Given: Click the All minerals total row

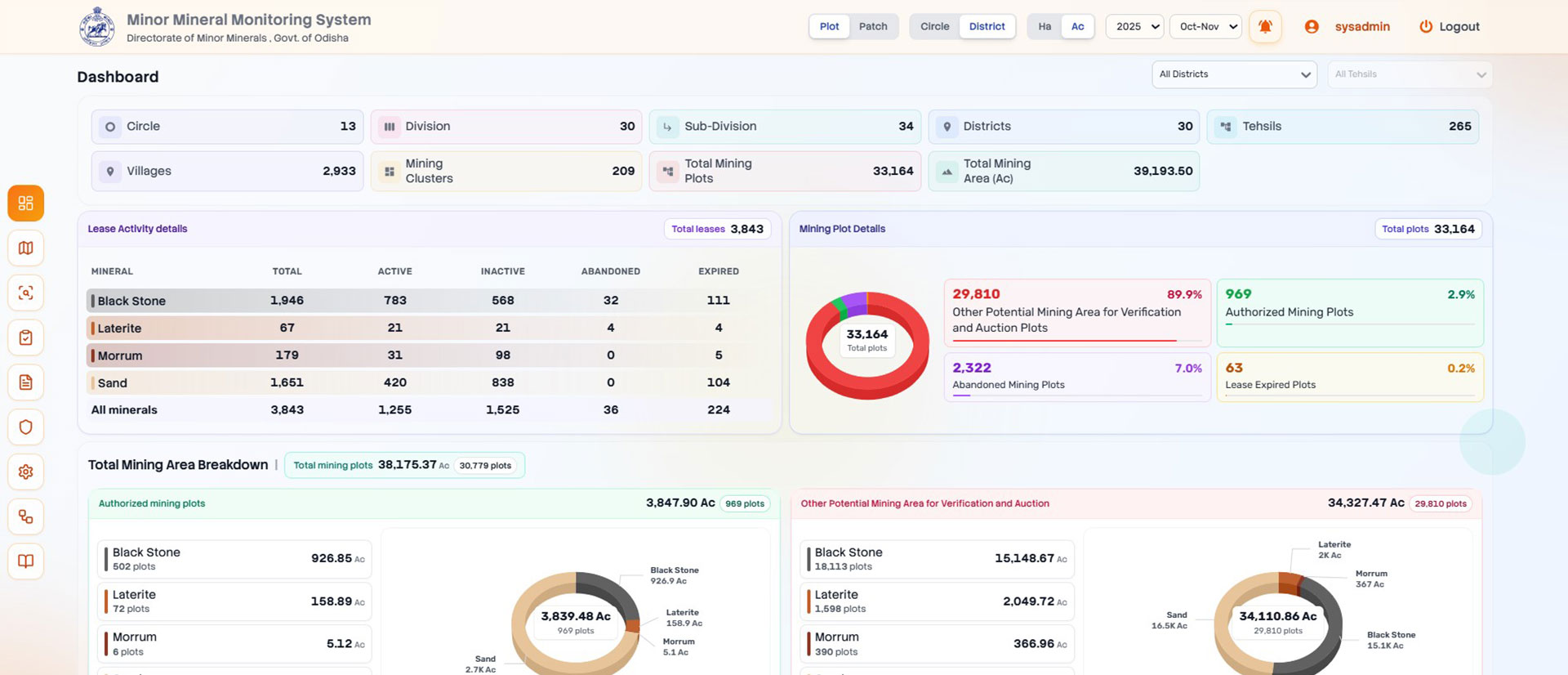Looking at the screenshot, I should [430, 410].
